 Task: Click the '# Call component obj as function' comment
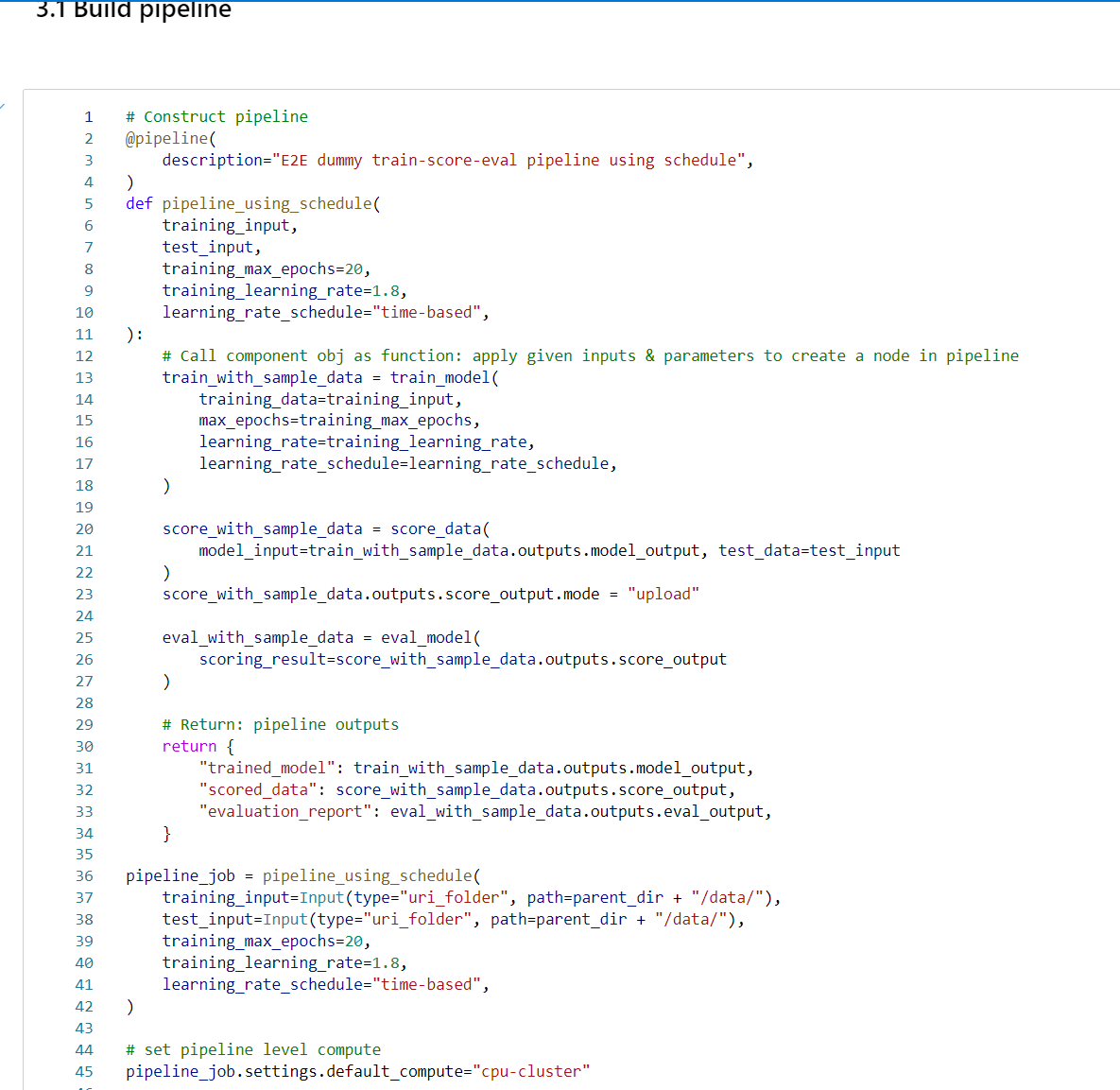tap(590, 356)
